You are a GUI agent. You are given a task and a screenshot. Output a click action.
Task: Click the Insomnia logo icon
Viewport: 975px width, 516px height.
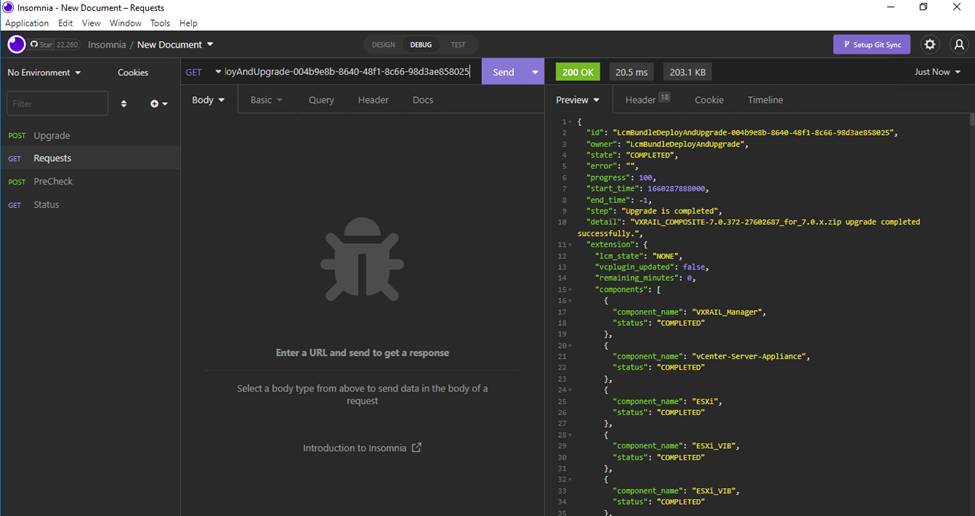16,44
